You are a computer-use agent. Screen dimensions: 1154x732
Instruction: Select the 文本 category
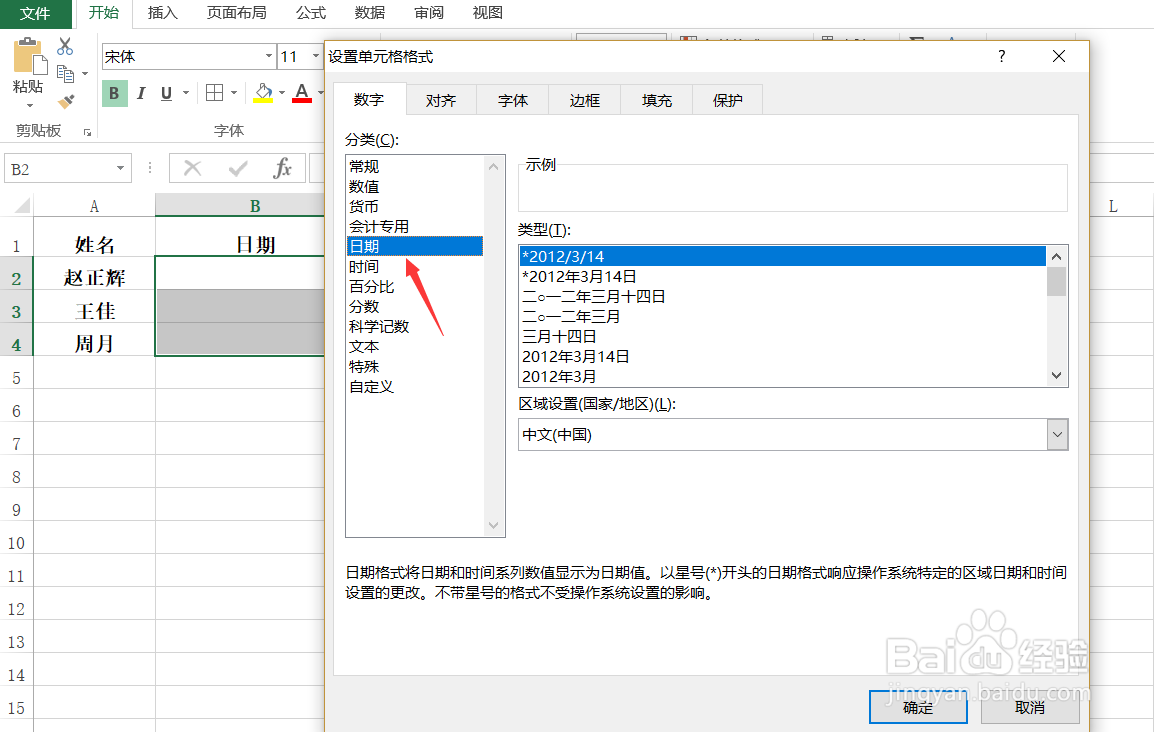tap(414, 346)
